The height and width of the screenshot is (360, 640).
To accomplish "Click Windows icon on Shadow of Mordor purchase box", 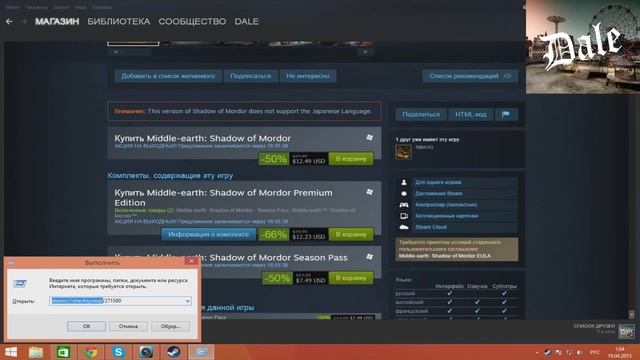I will coord(369,138).
